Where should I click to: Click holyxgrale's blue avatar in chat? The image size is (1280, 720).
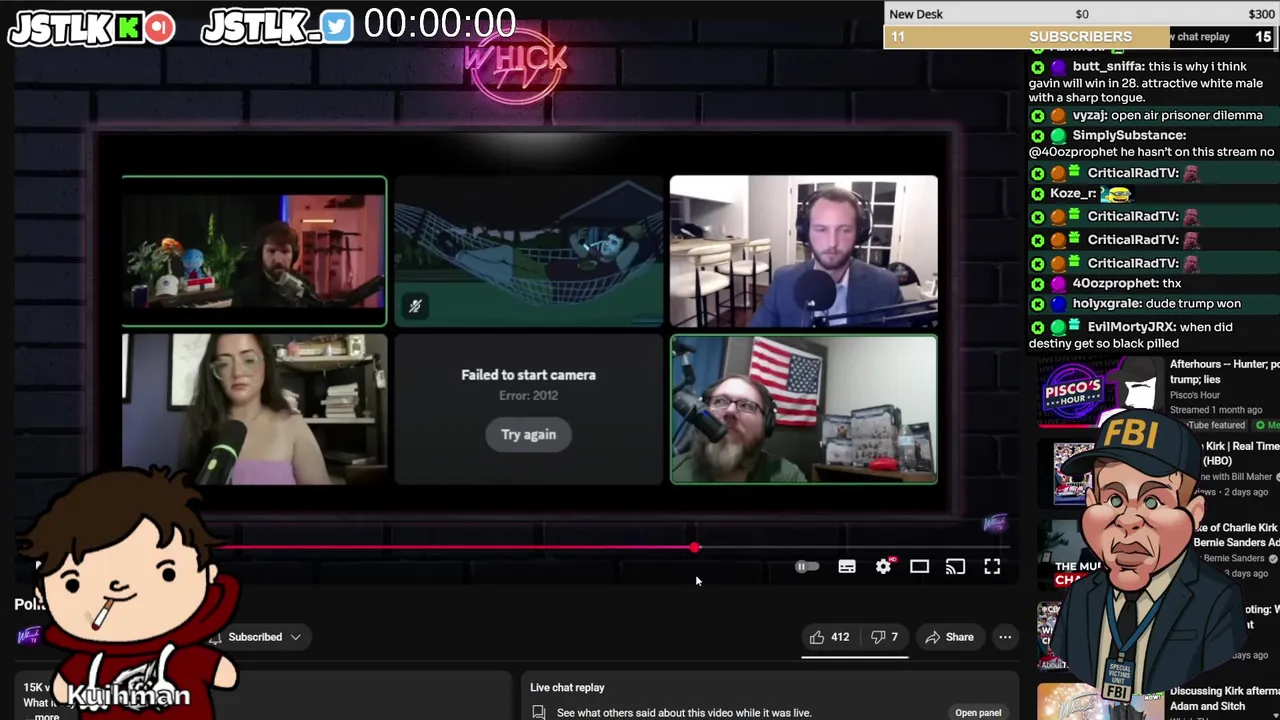coord(1058,304)
